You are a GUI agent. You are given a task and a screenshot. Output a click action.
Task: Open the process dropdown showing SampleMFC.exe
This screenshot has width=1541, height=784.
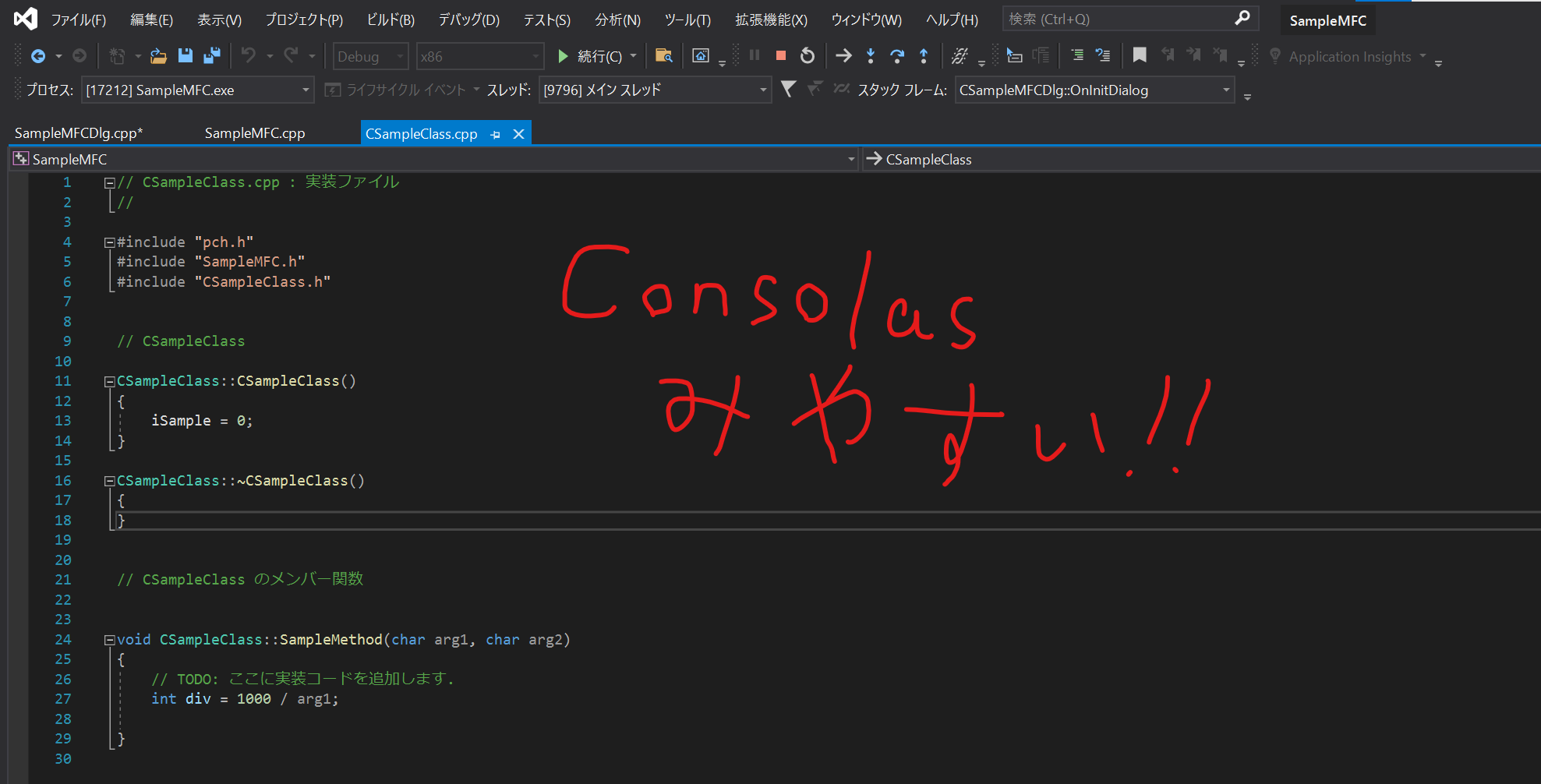click(x=197, y=90)
